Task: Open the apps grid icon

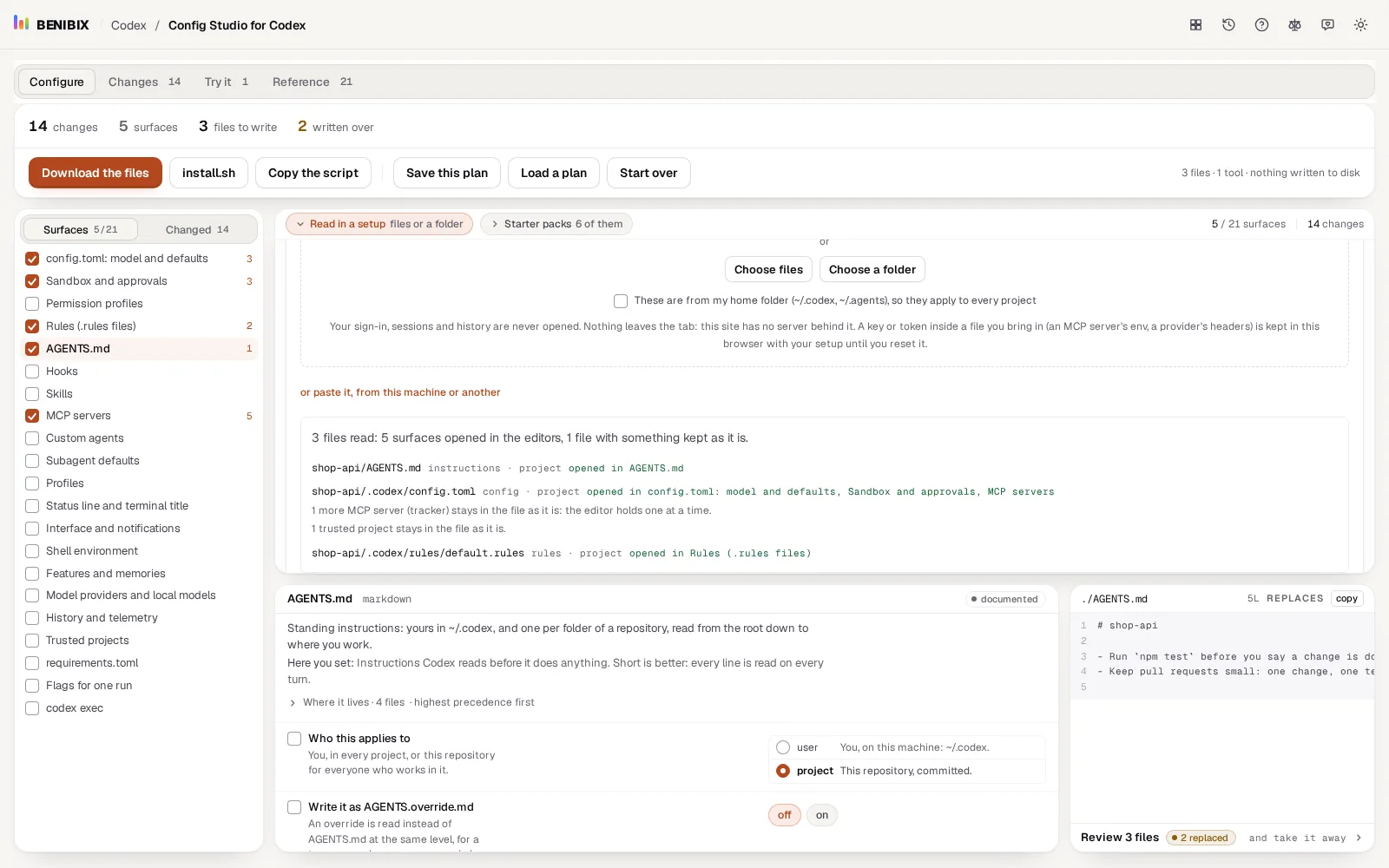Action: 1195,25
